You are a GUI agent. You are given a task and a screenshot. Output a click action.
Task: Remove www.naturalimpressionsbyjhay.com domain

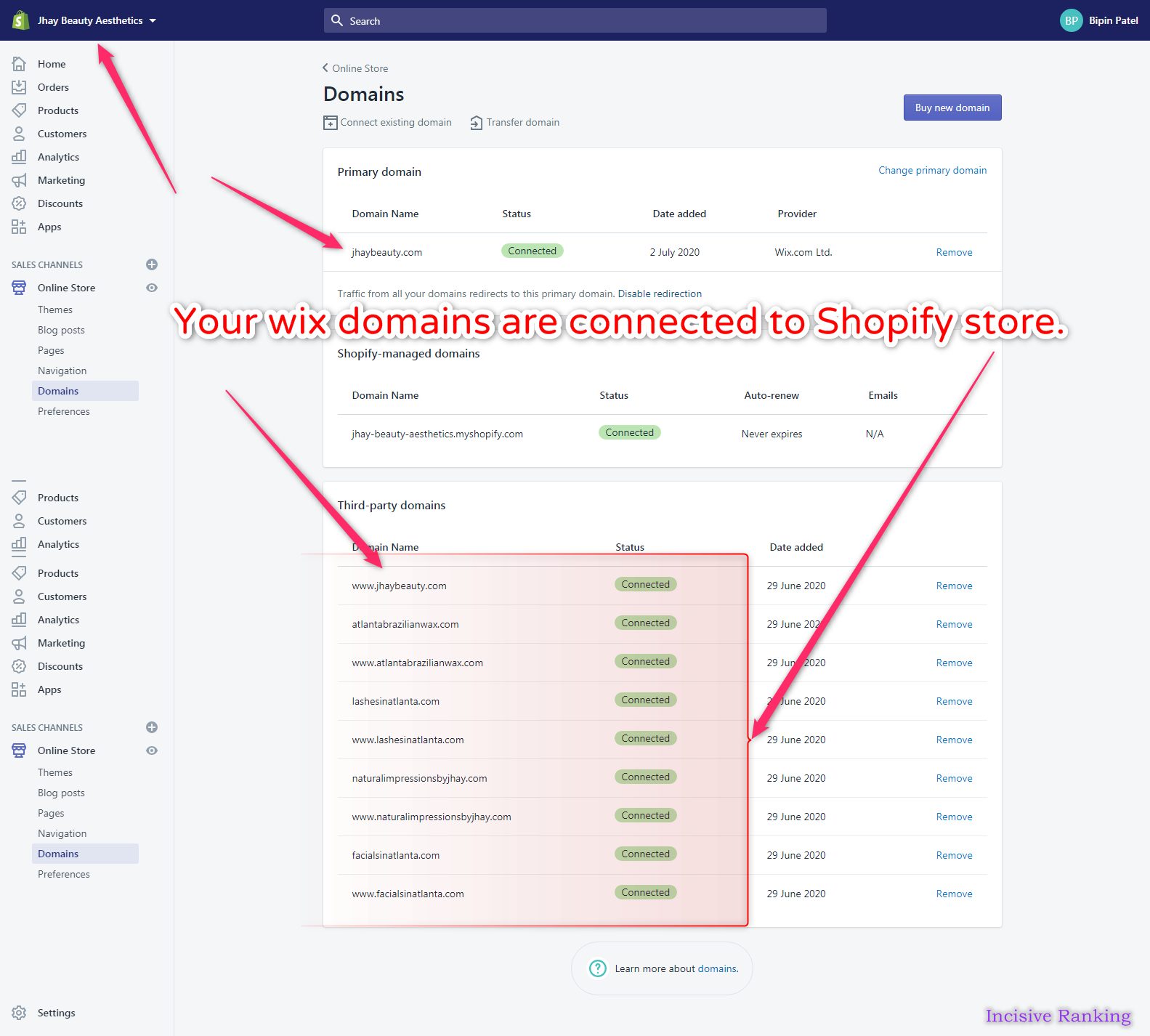(954, 817)
